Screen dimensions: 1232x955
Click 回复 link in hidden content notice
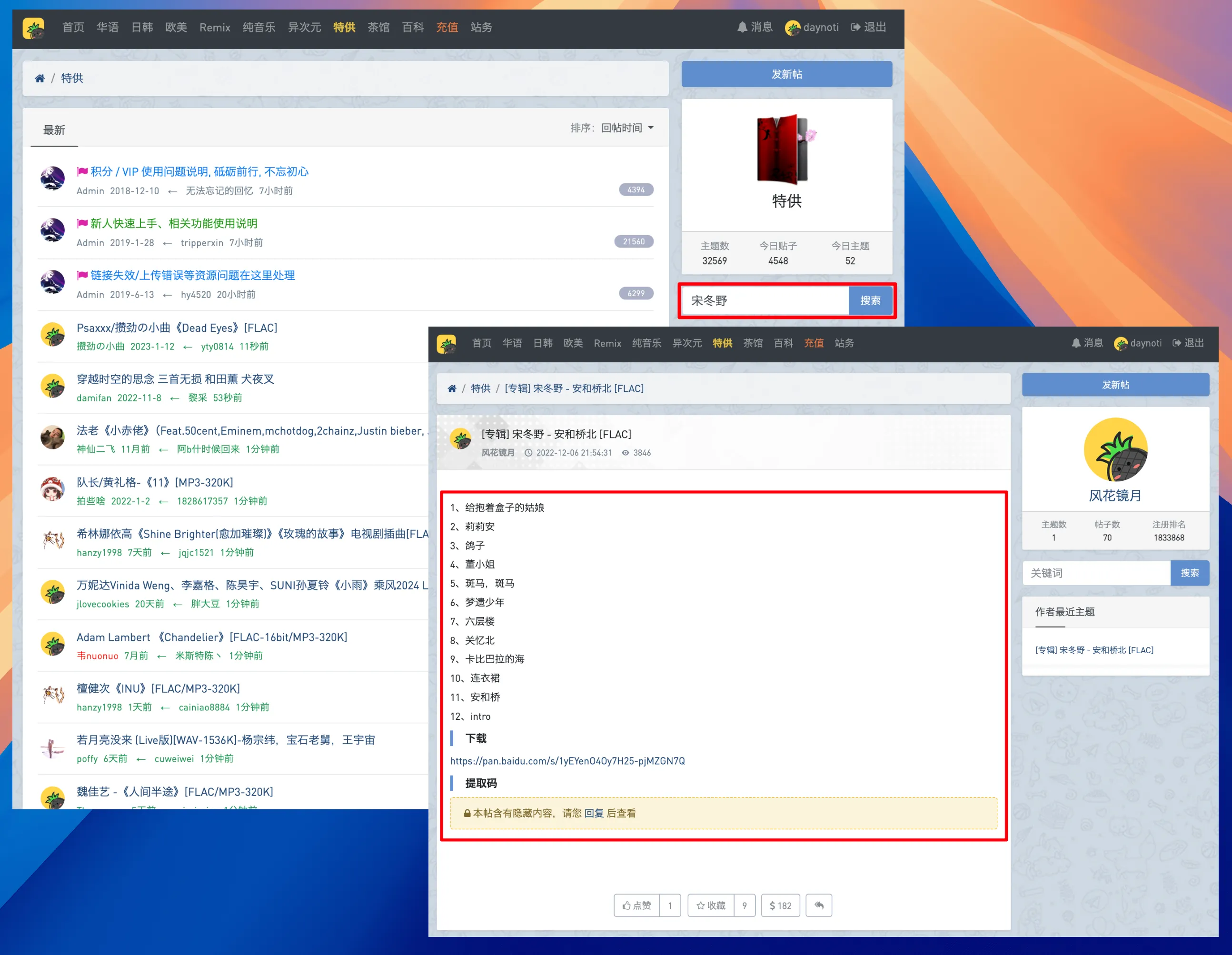coord(594,813)
